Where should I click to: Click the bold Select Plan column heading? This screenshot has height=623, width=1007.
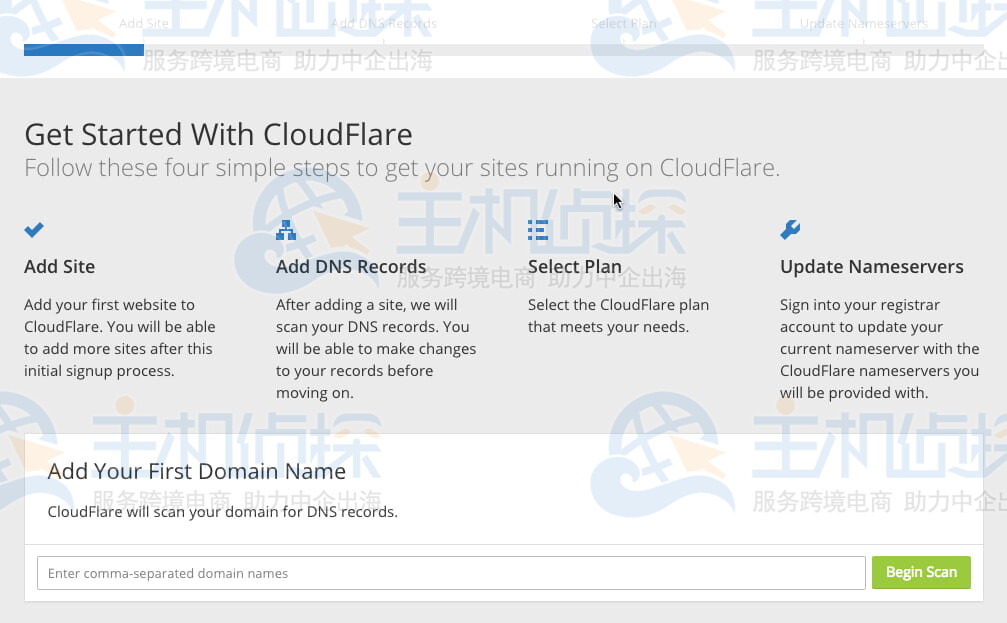[575, 267]
